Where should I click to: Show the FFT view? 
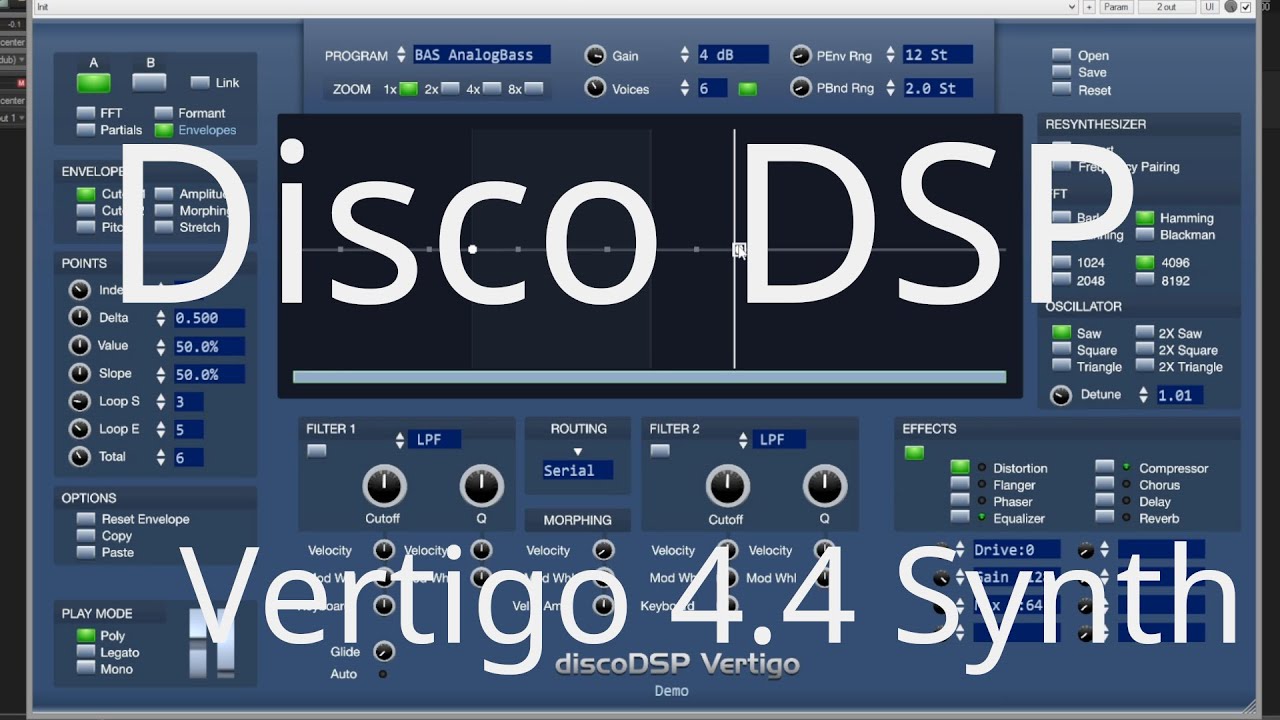click(86, 113)
